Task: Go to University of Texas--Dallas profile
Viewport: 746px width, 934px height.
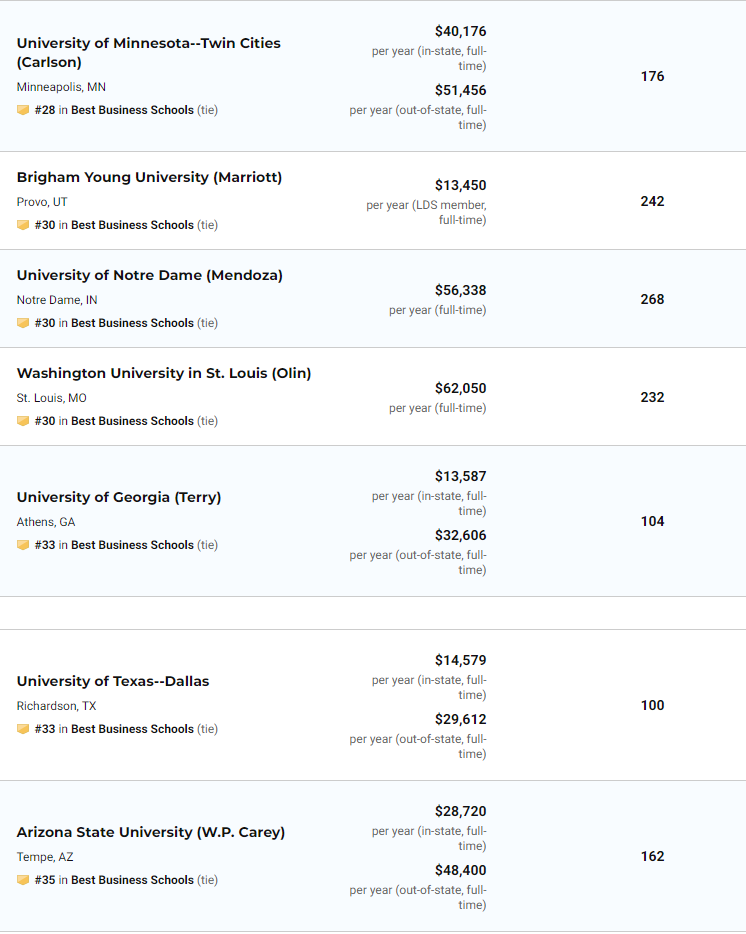Action: pyautogui.click(x=113, y=681)
